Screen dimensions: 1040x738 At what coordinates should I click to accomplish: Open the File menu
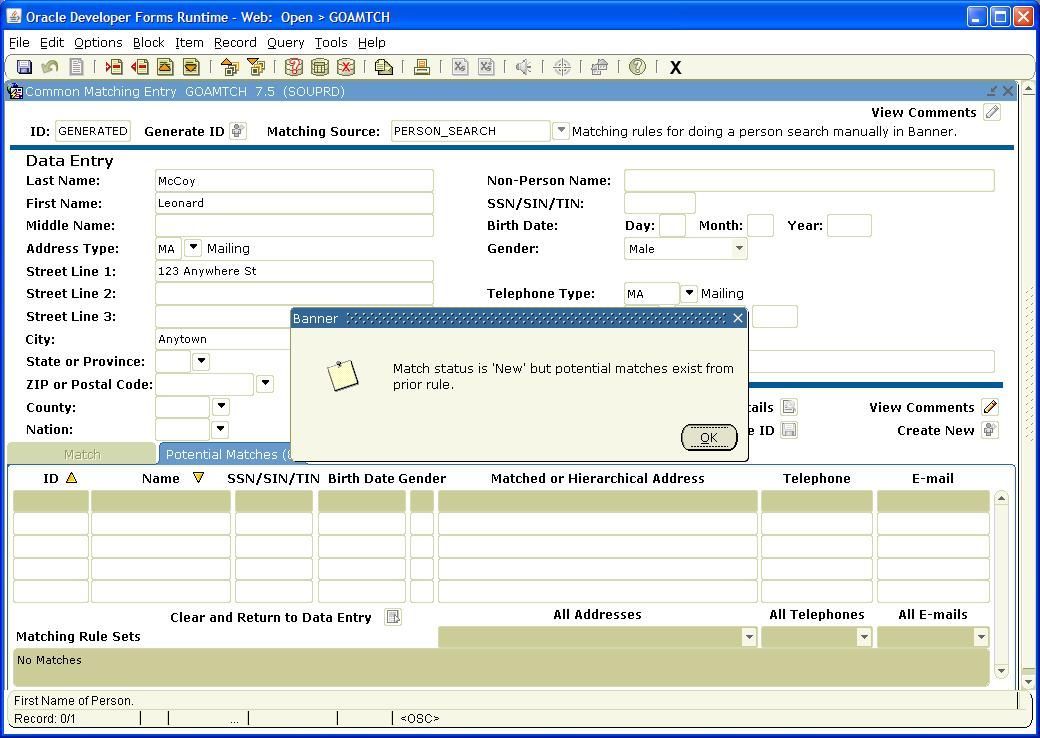tap(19, 42)
